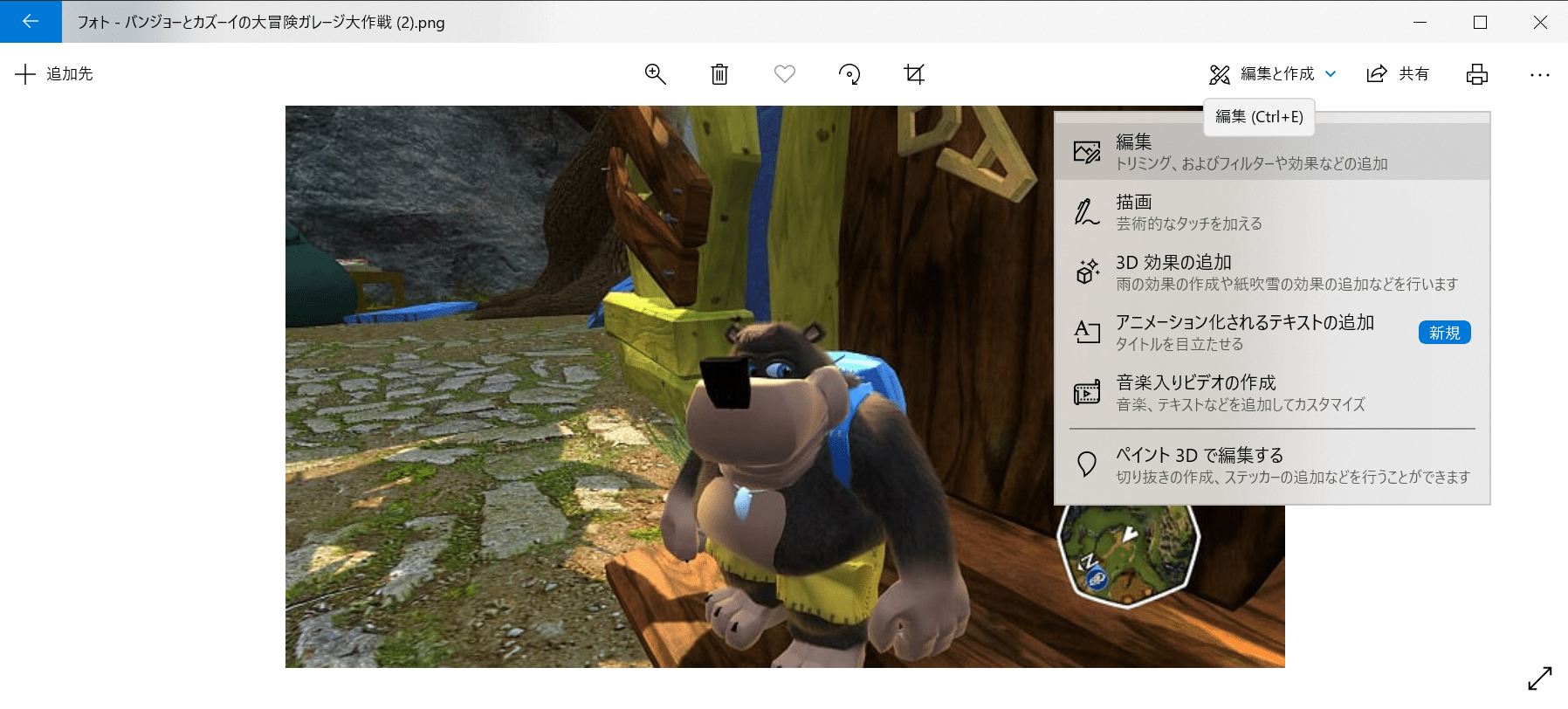Image resolution: width=1568 pixels, height=709 pixels.
Task: Click the 新規 badge
Action: tap(1445, 333)
